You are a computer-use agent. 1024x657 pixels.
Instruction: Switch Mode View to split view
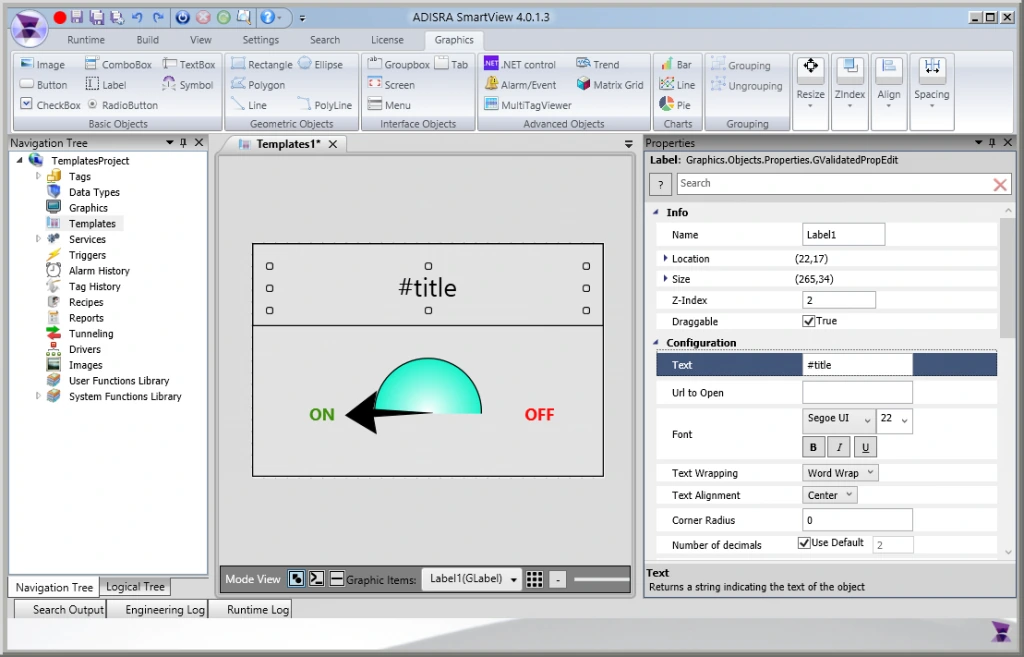point(337,579)
